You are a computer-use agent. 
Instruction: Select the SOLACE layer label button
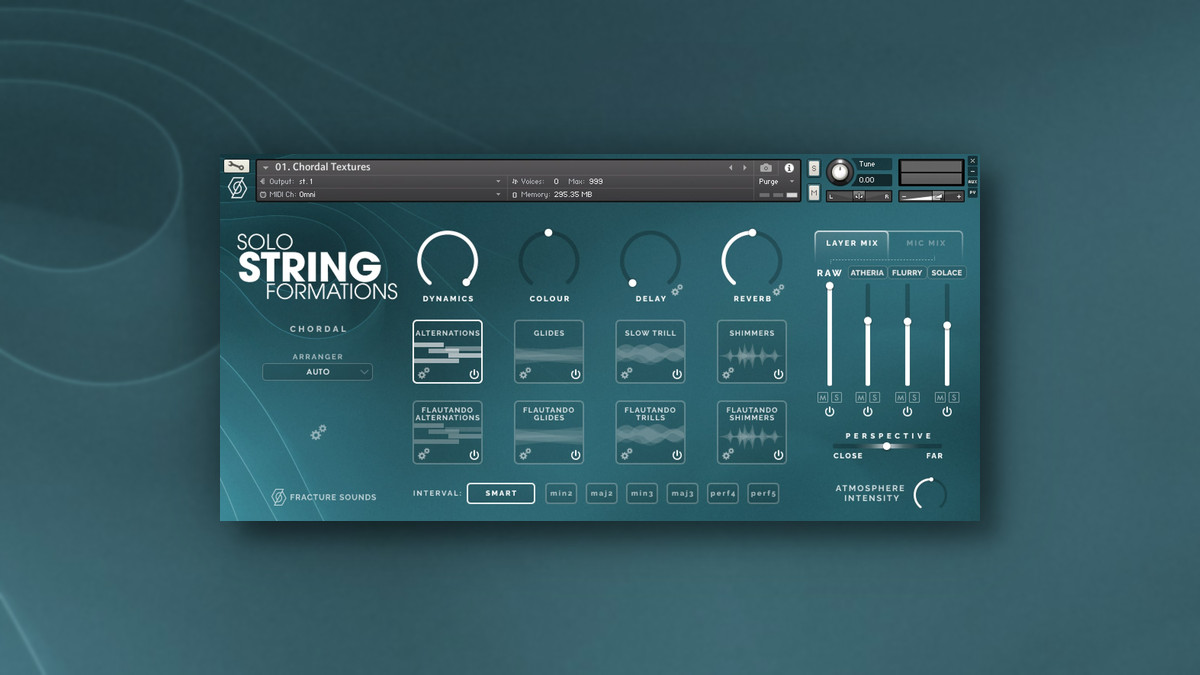click(x=946, y=273)
